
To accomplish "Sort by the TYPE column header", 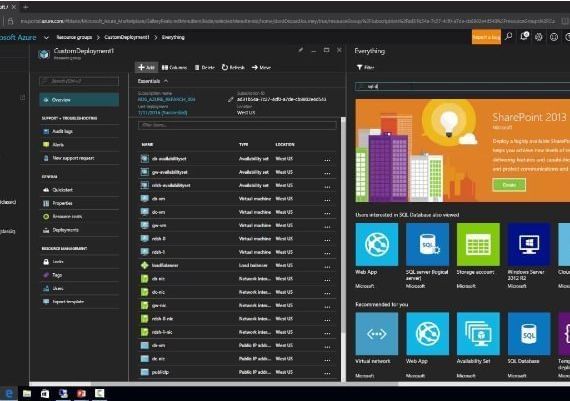I will tap(244, 144).
